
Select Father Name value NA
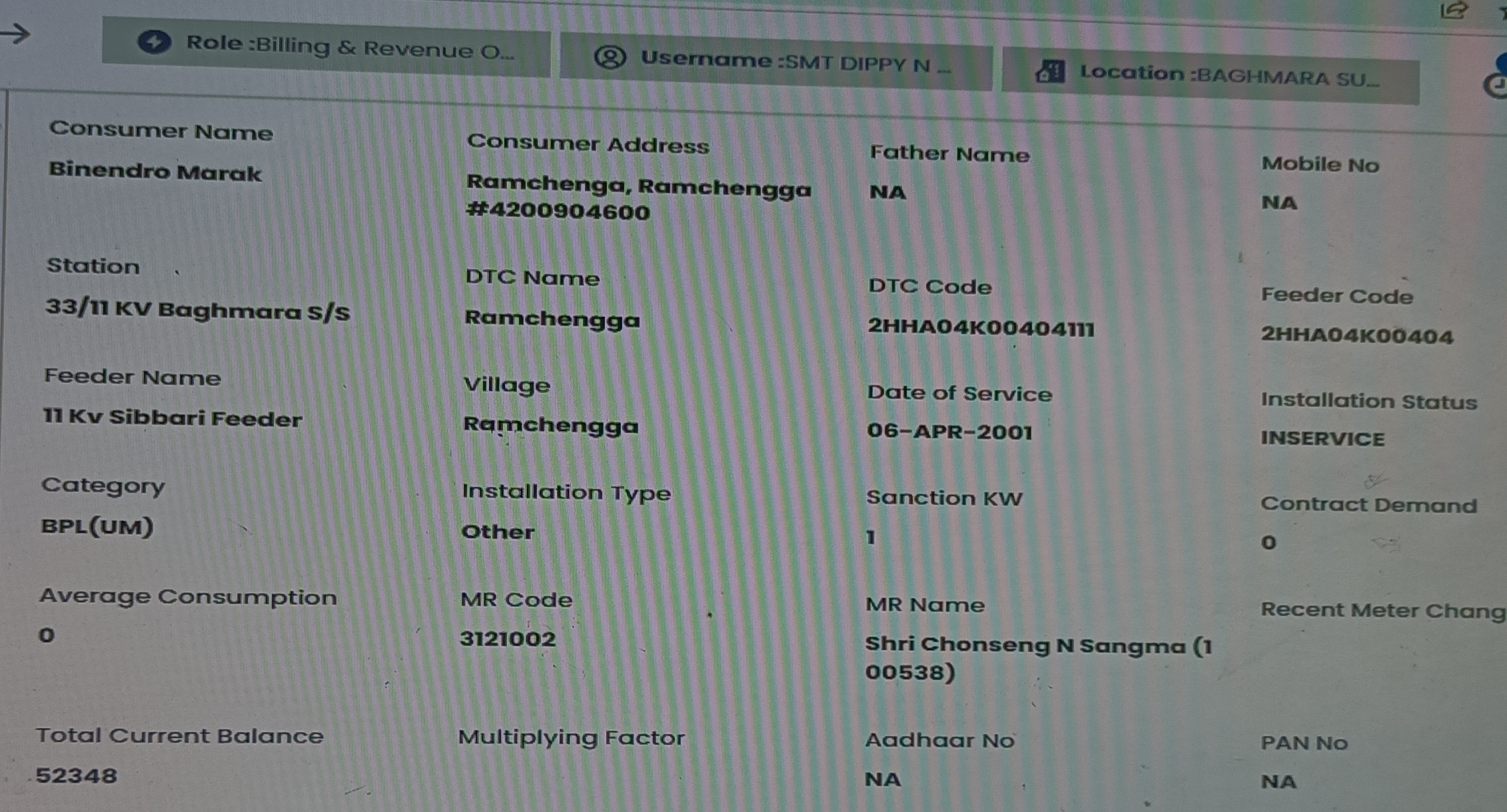pos(887,193)
